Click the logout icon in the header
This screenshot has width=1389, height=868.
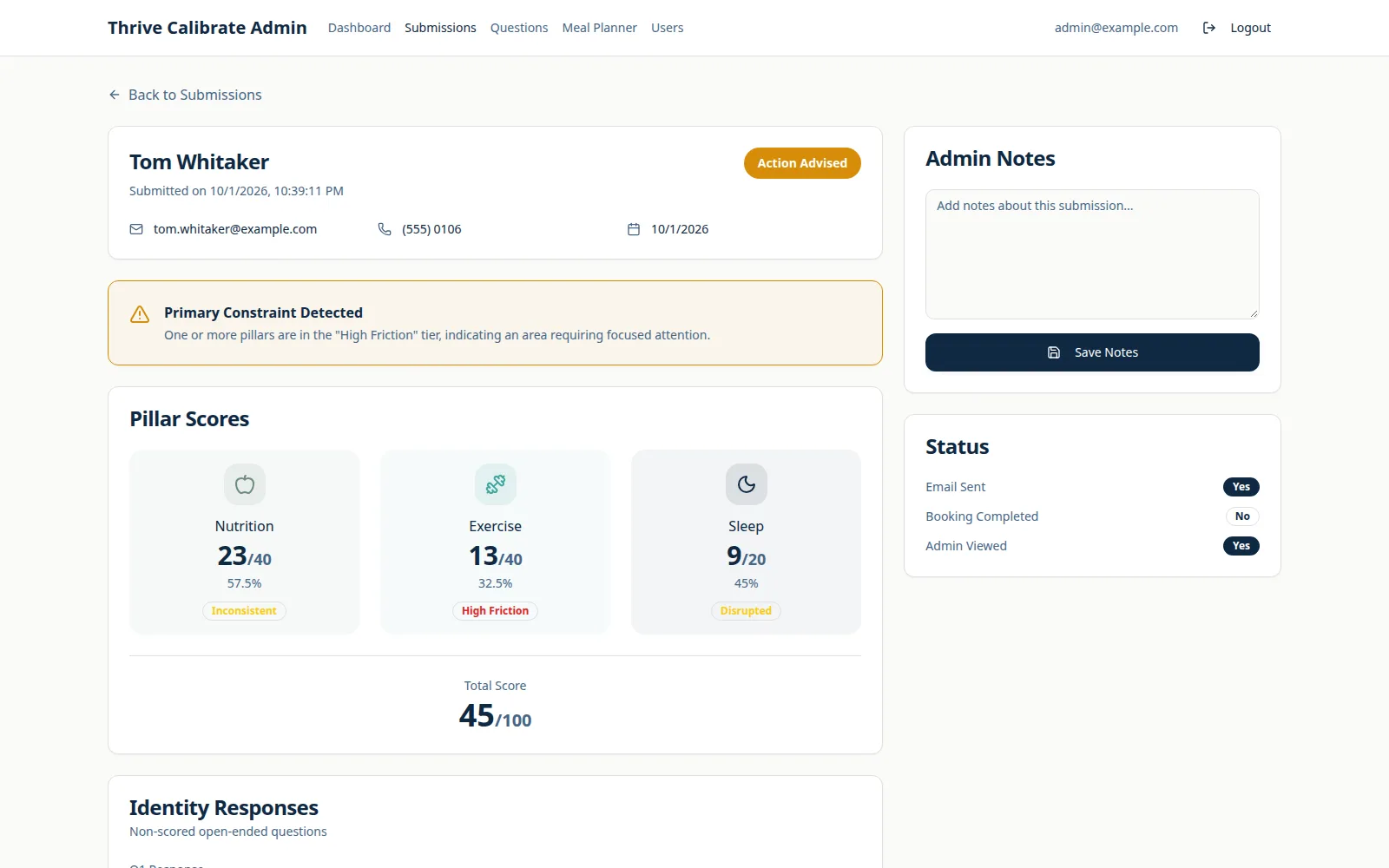[1208, 28]
